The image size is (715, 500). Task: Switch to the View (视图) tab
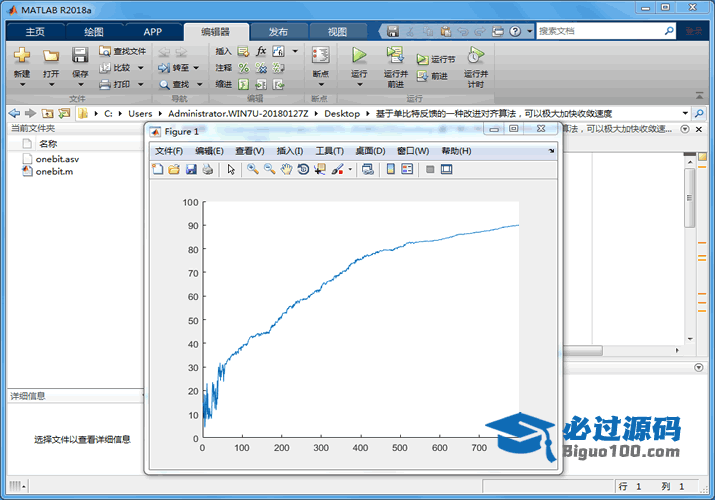pos(337,31)
